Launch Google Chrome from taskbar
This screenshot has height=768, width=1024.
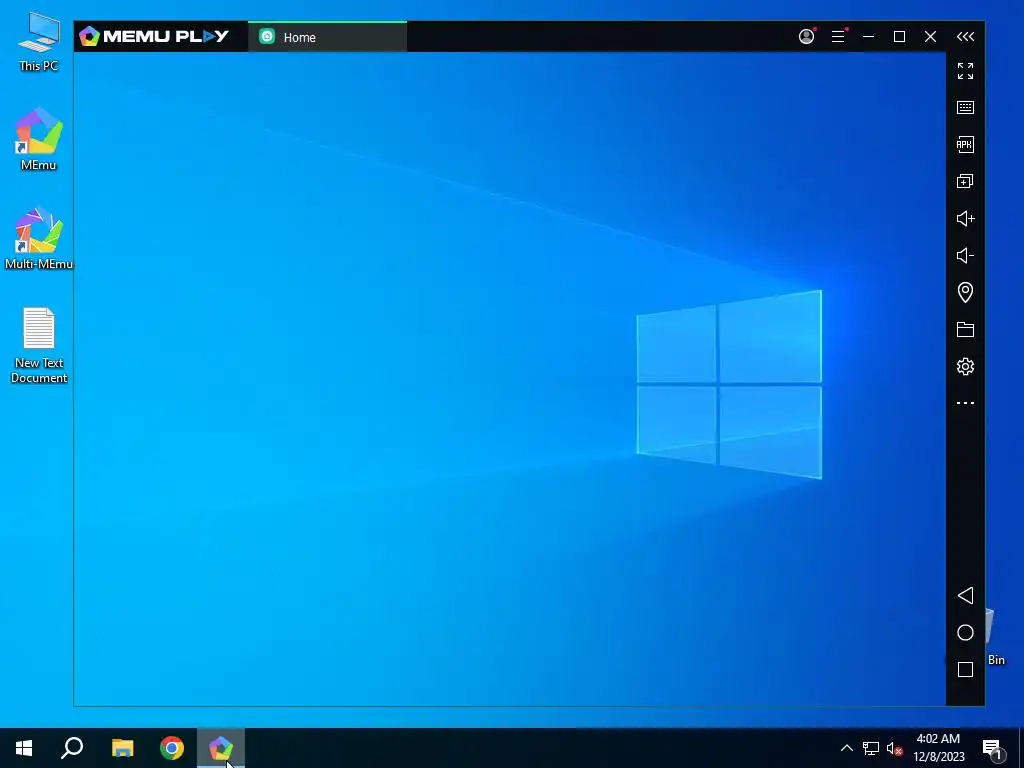coord(172,748)
